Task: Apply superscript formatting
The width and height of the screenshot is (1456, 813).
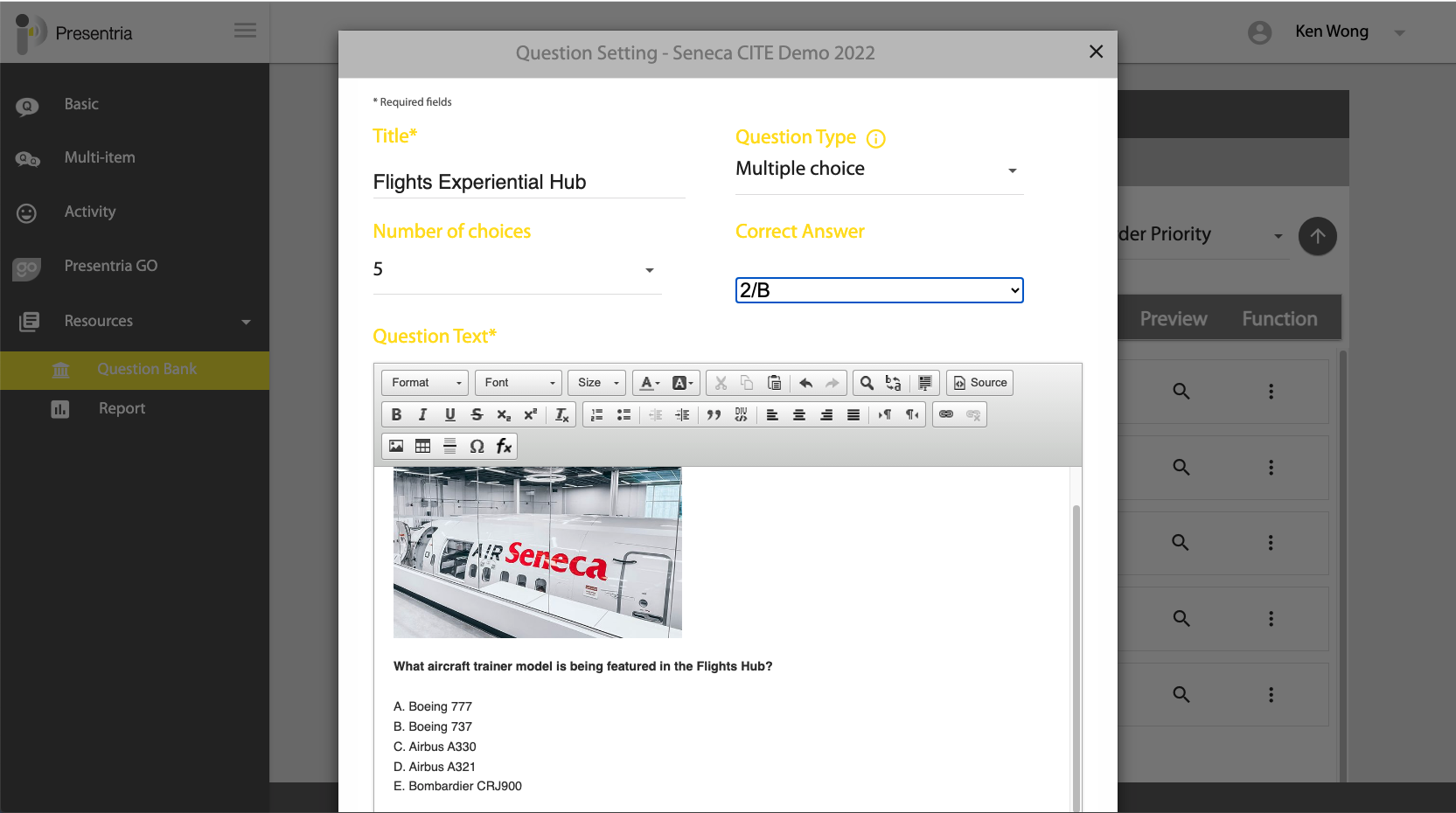Action: click(530, 414)
